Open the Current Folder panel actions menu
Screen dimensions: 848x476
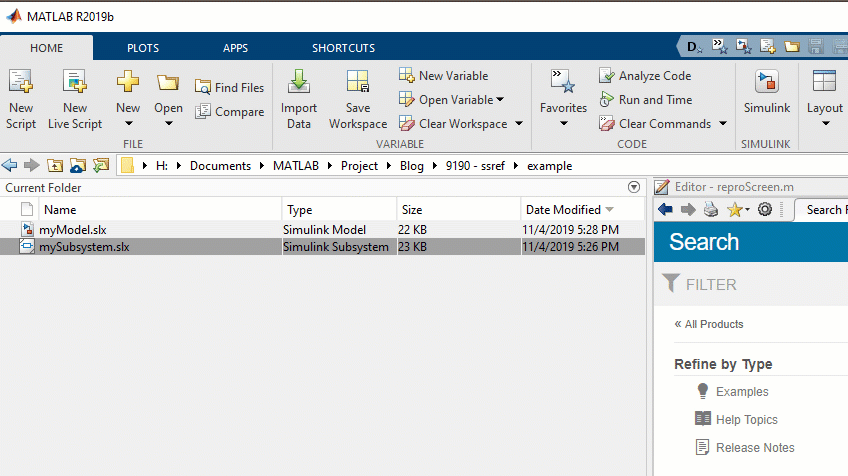[633, 187]
